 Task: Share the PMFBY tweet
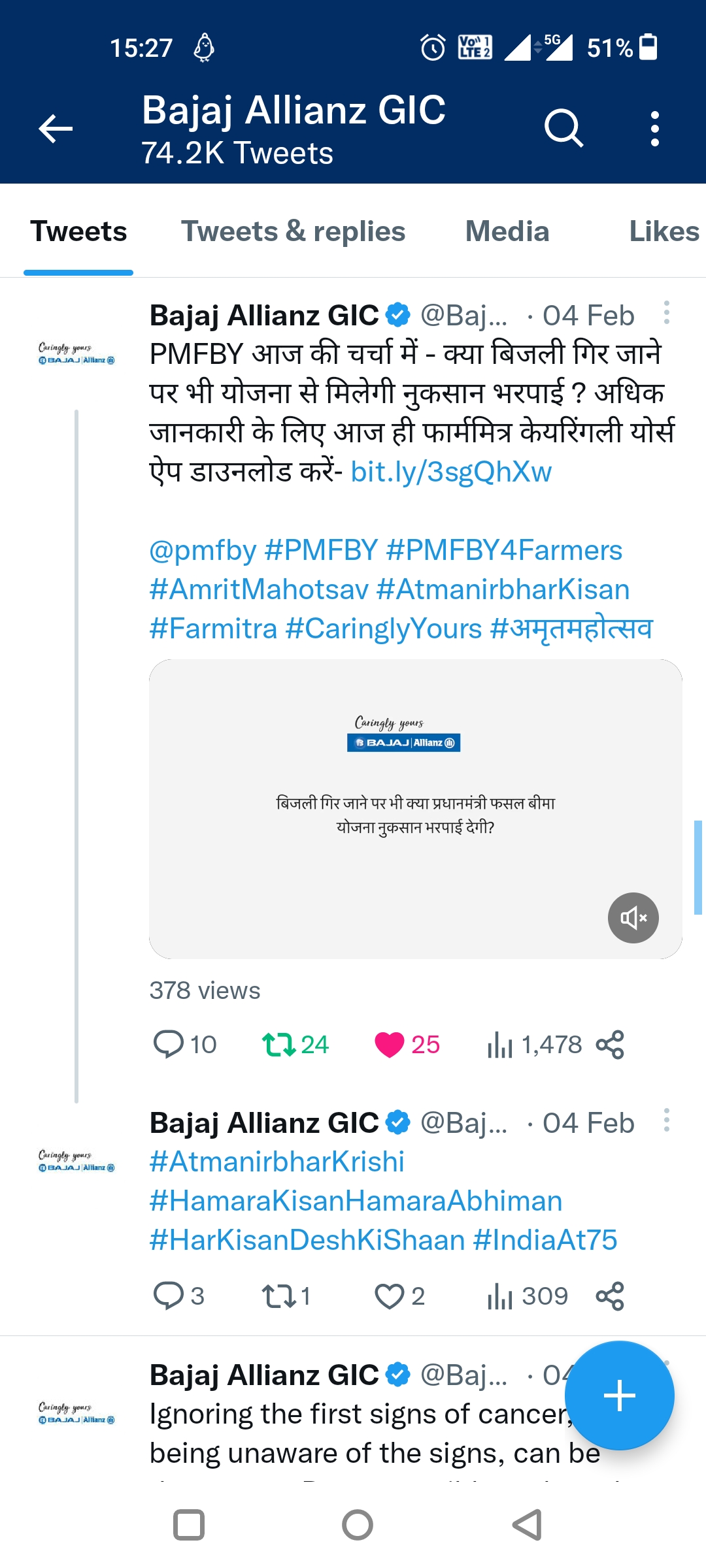tap(610, 1045)
